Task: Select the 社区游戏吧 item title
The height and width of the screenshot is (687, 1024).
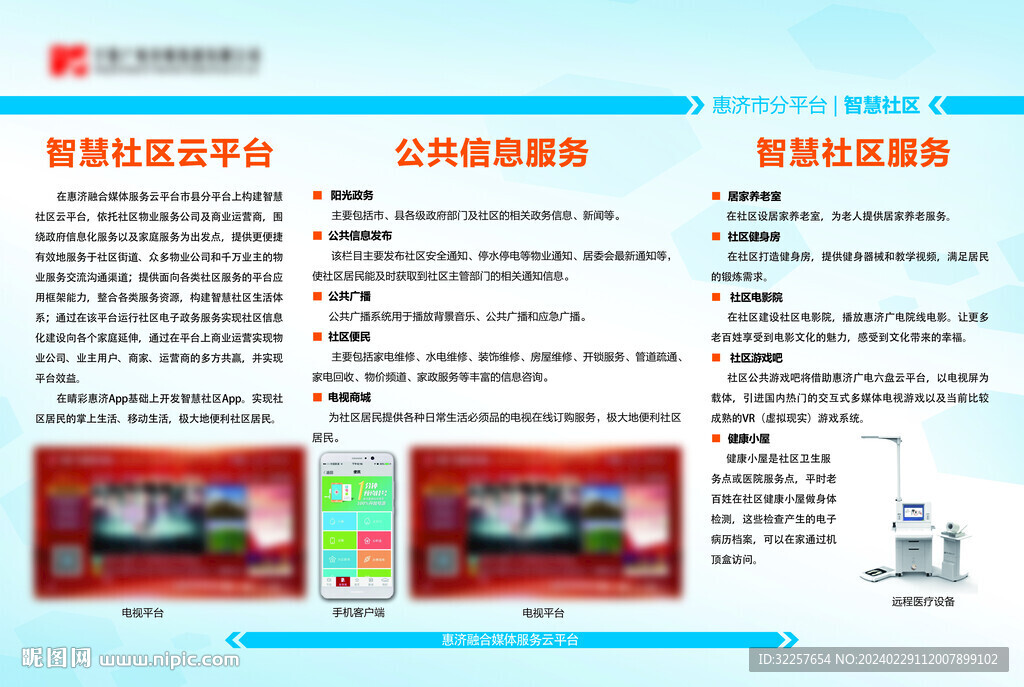Action: [756, 359]
